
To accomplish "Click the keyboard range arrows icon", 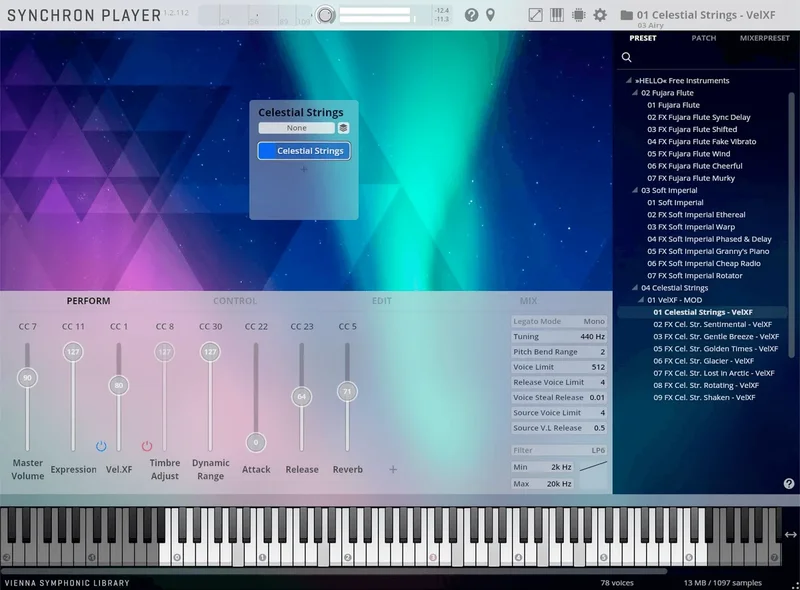I will click(790, 534).
